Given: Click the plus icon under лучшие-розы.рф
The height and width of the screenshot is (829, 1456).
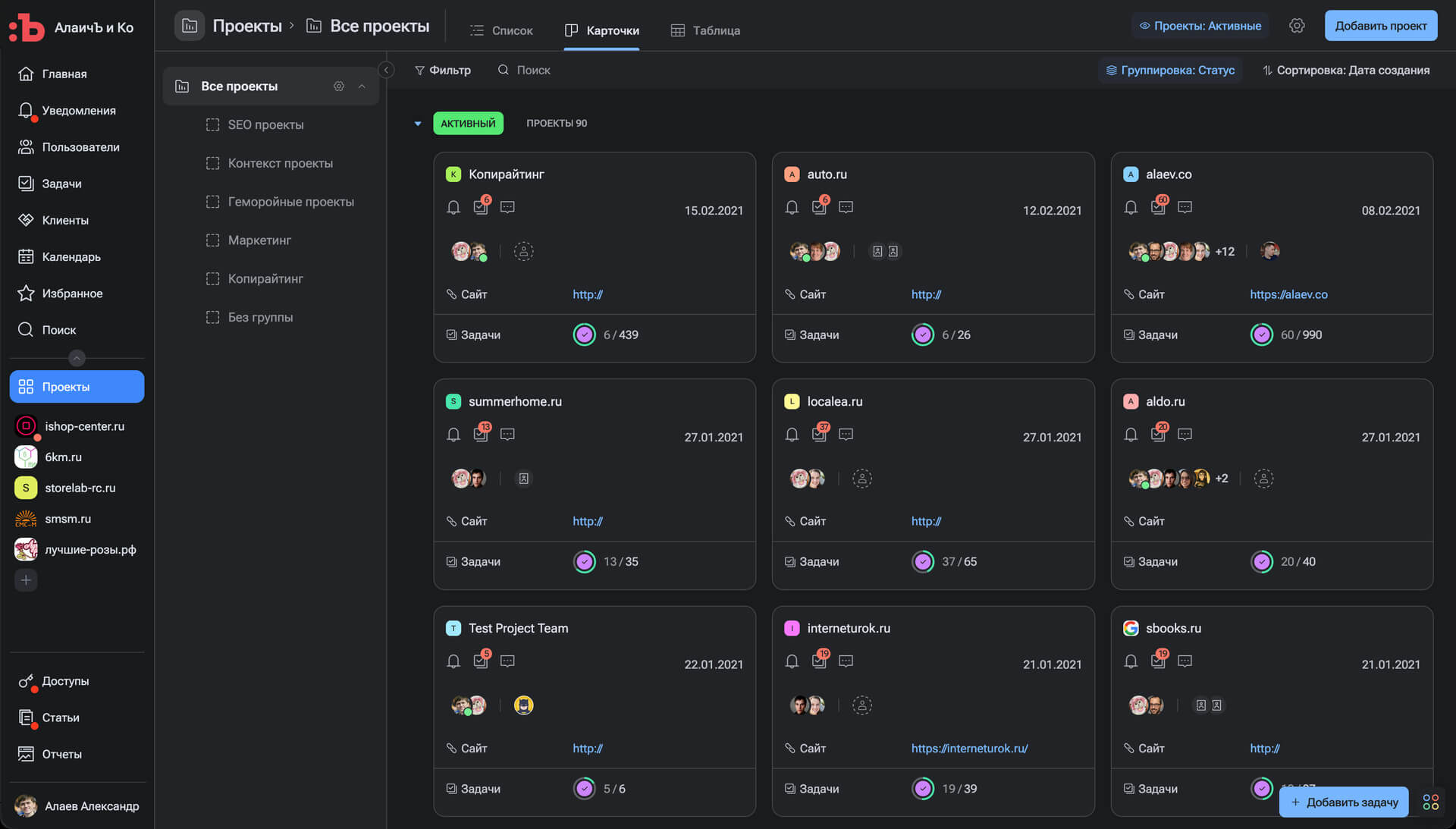Looking at the screenshot, I should tap(26, 580).
